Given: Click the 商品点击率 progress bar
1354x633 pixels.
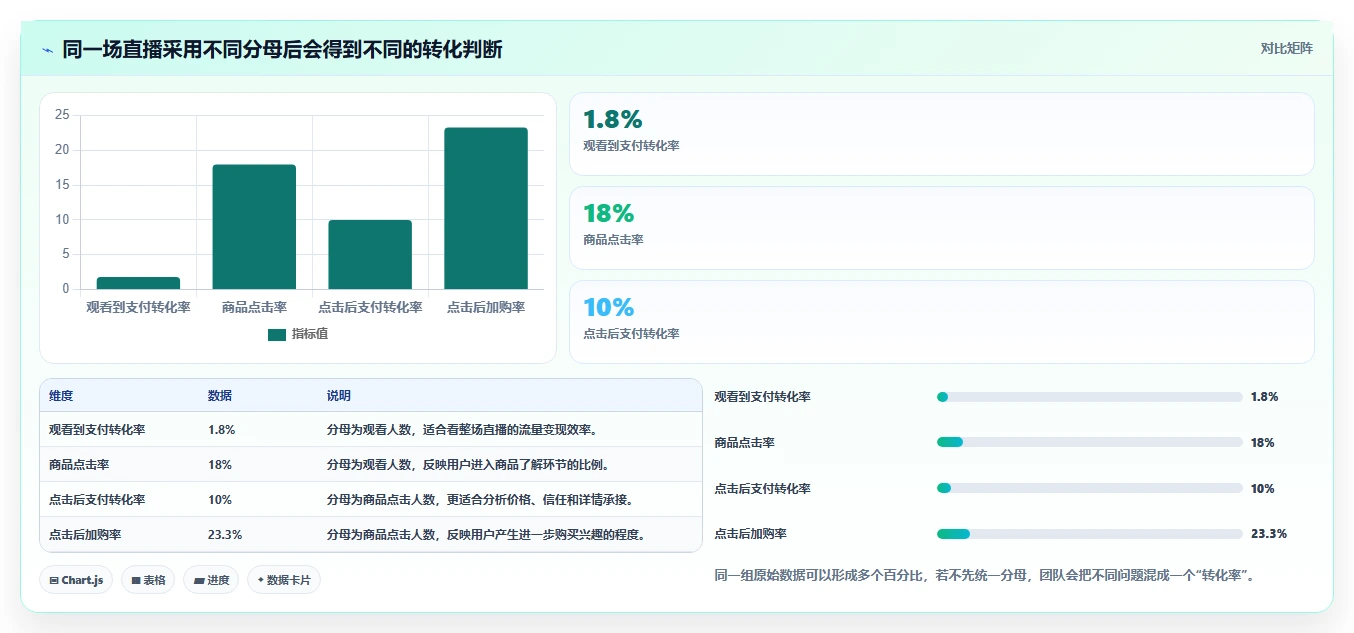Looking at the screenshot, I should coord(1089,442).
